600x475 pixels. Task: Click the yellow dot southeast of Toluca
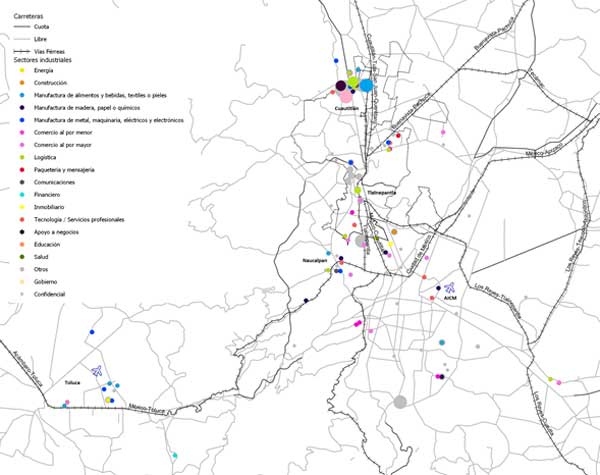[x=108, y=400]
